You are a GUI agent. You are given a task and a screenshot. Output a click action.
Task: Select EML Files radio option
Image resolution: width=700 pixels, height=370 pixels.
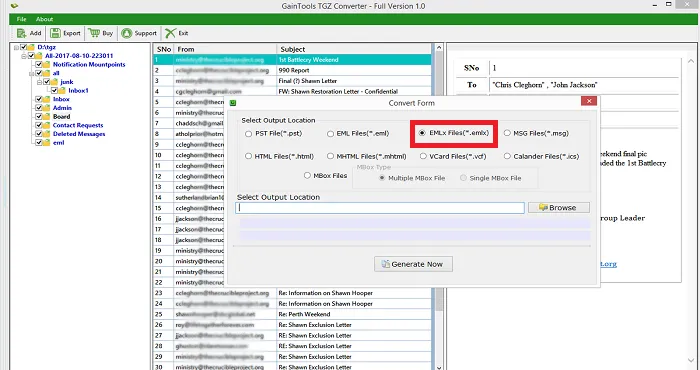(330, 134)
